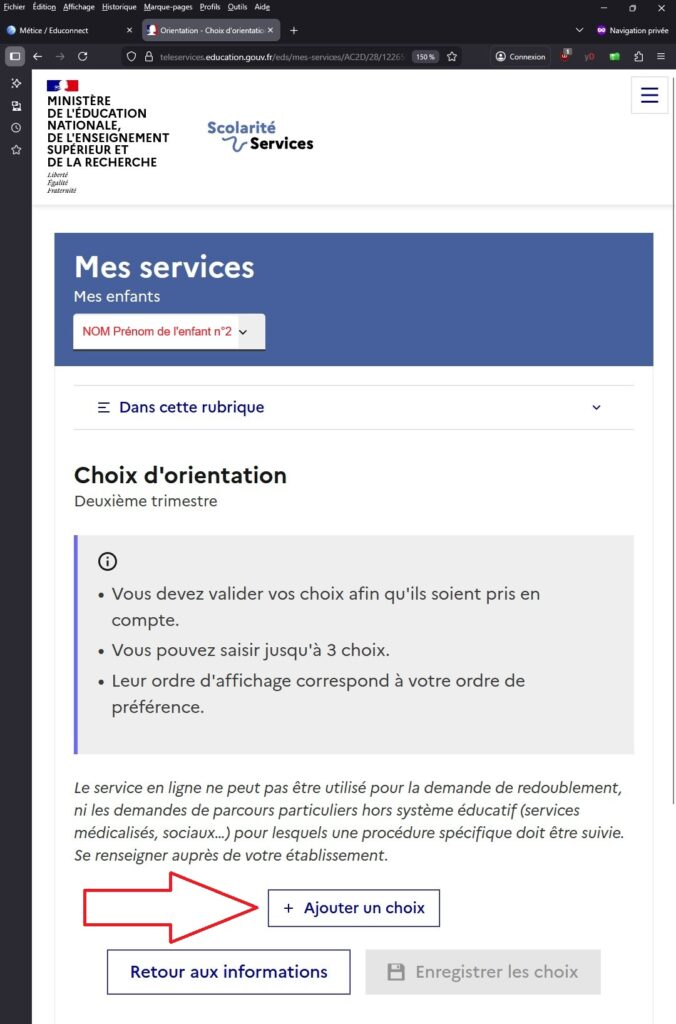The height and width of the screenshot is (1024, 676).
Task: Open the child selection dropdown
Action: tap(169, 332)
